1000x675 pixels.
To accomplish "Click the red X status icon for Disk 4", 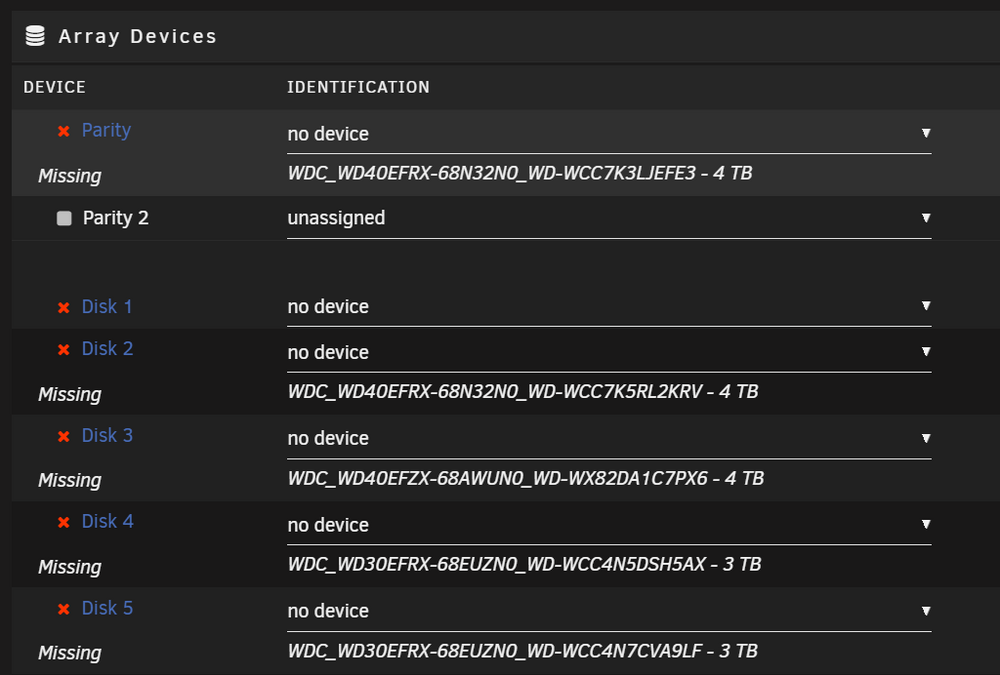I will click(x=64, y=523).
